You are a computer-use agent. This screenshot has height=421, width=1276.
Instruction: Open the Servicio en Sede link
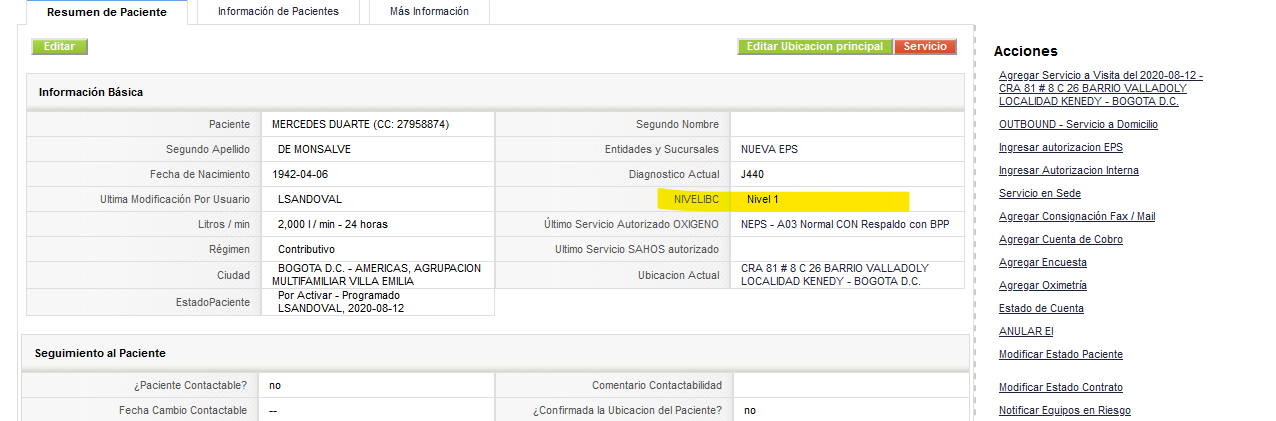click(1040, 193)
